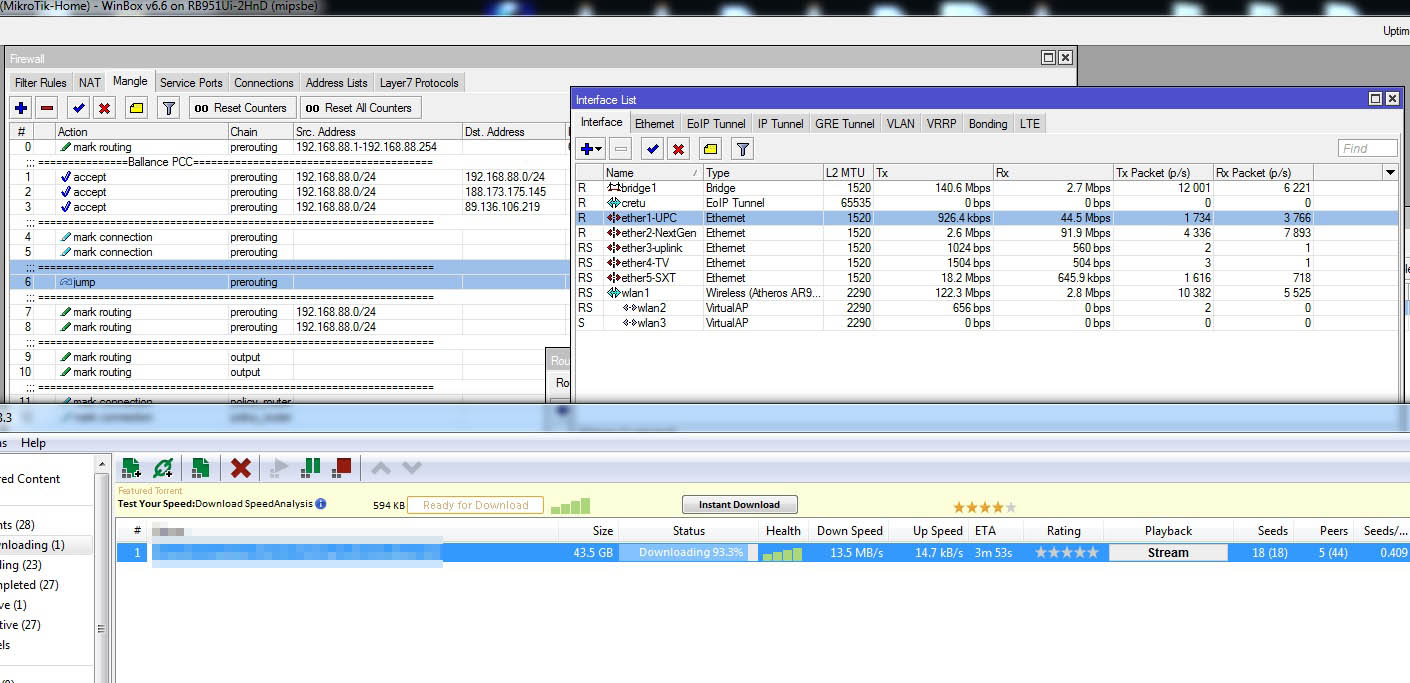Viewport: 1410px width, 683px height.
Task: Add torrent icon in uTorrent toolbar
Action: [131, 467]
